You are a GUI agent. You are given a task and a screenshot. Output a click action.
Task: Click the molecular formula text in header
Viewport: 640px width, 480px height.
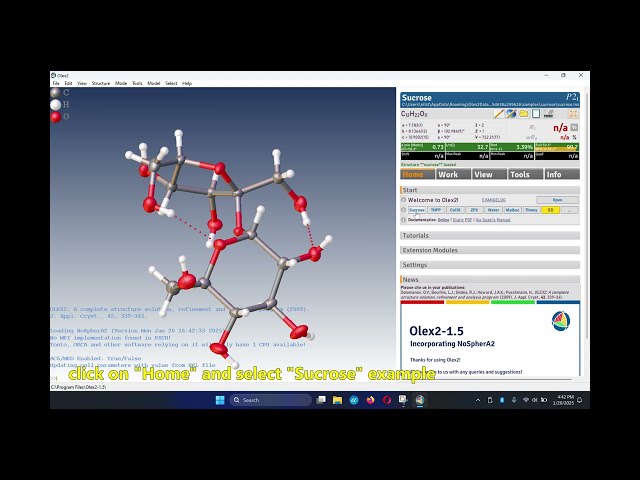(x=414, y=114)
